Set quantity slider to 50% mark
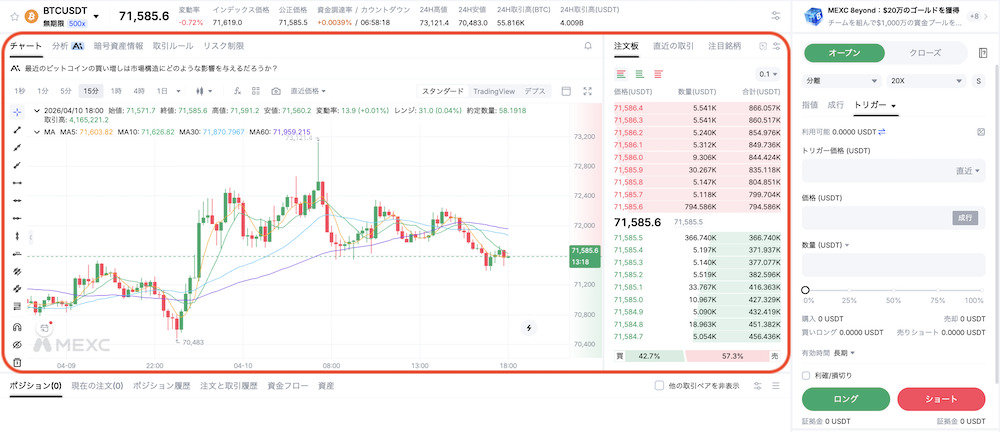 [893, 290]
